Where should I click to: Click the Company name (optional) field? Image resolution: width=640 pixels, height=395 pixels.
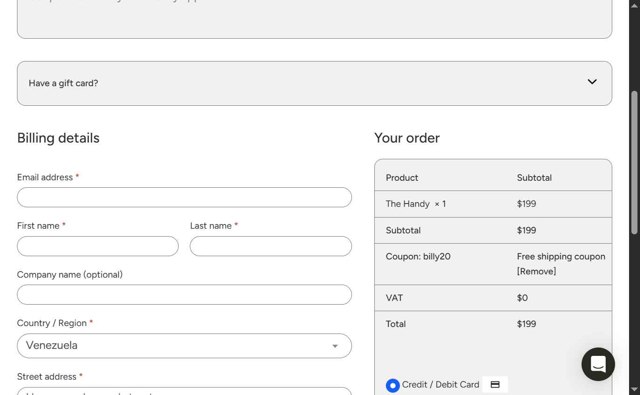[184, 295]
